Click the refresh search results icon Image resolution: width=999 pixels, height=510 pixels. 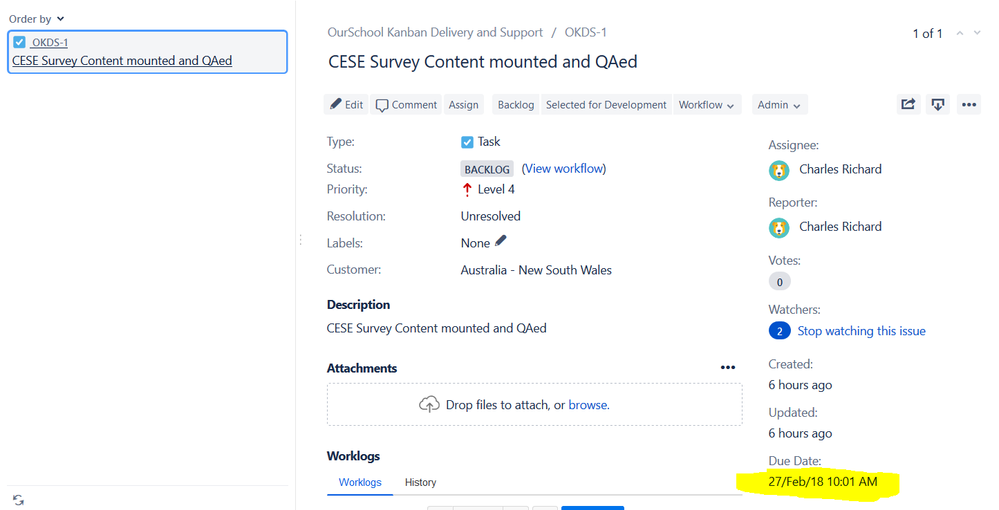pos(18,500)
